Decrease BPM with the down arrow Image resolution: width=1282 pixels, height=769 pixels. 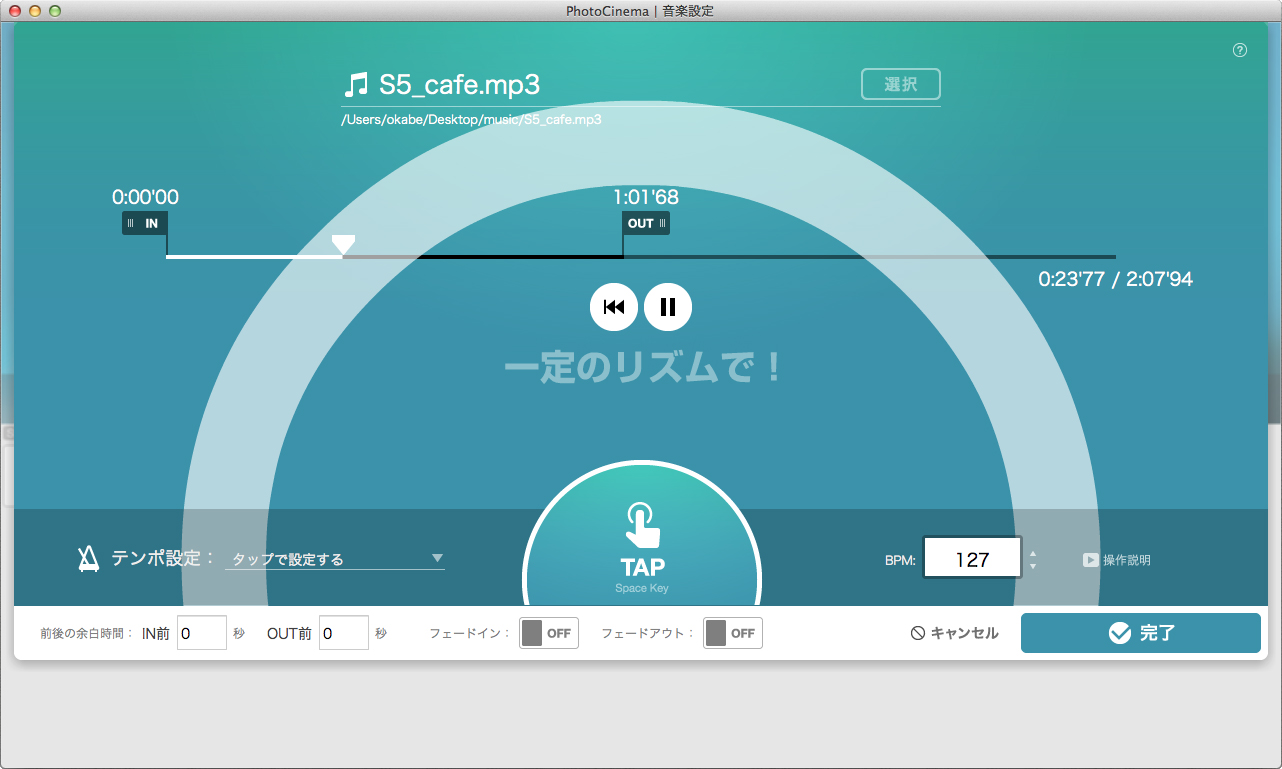point(1033,567)
